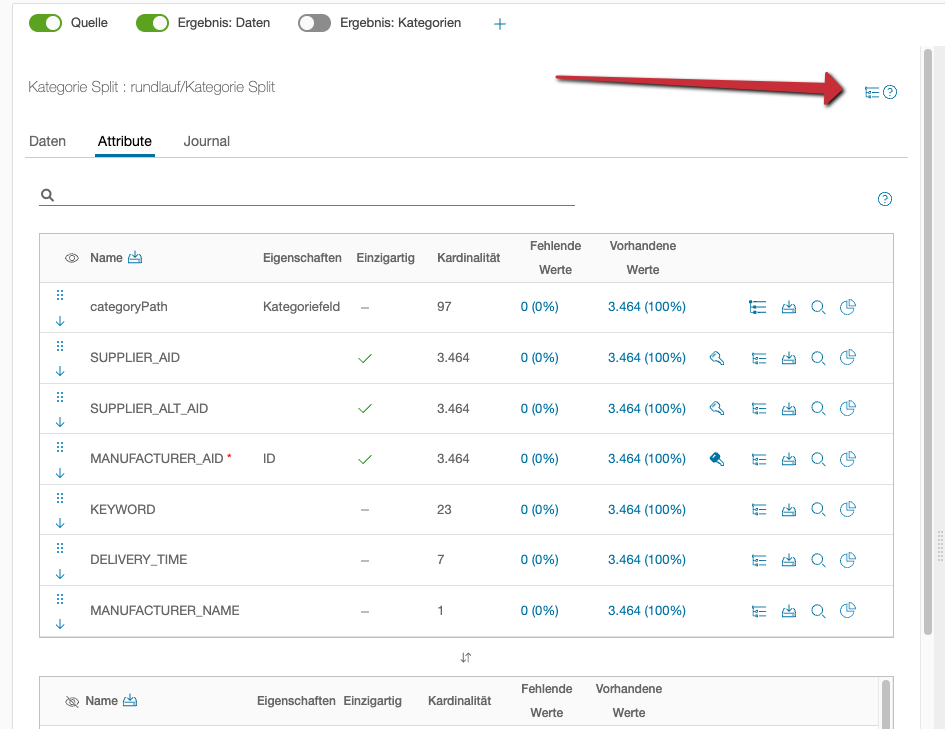Move categoryPath down with its arrow
This screenshot has width=945, height=729.
click(x=60, y=321)
